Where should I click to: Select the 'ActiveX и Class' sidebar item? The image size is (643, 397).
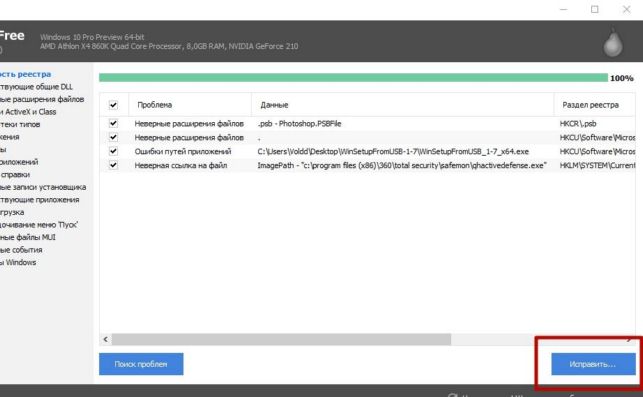coord(28,112)
